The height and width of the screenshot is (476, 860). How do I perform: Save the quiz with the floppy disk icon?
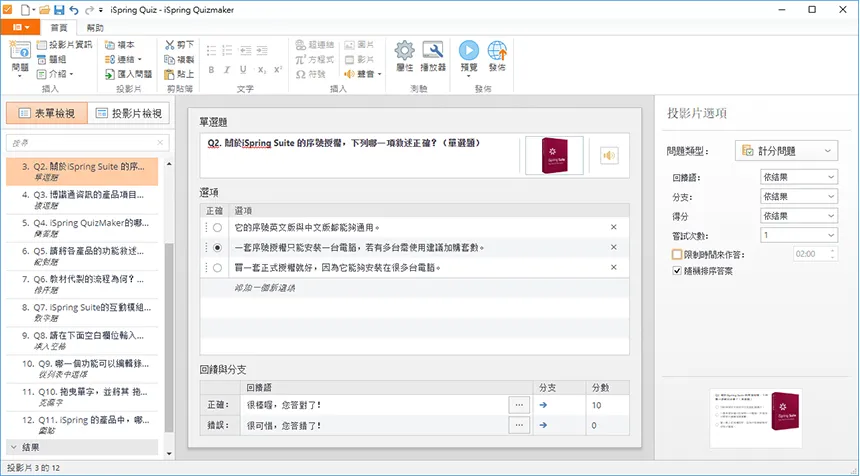[x=59, y=10]
